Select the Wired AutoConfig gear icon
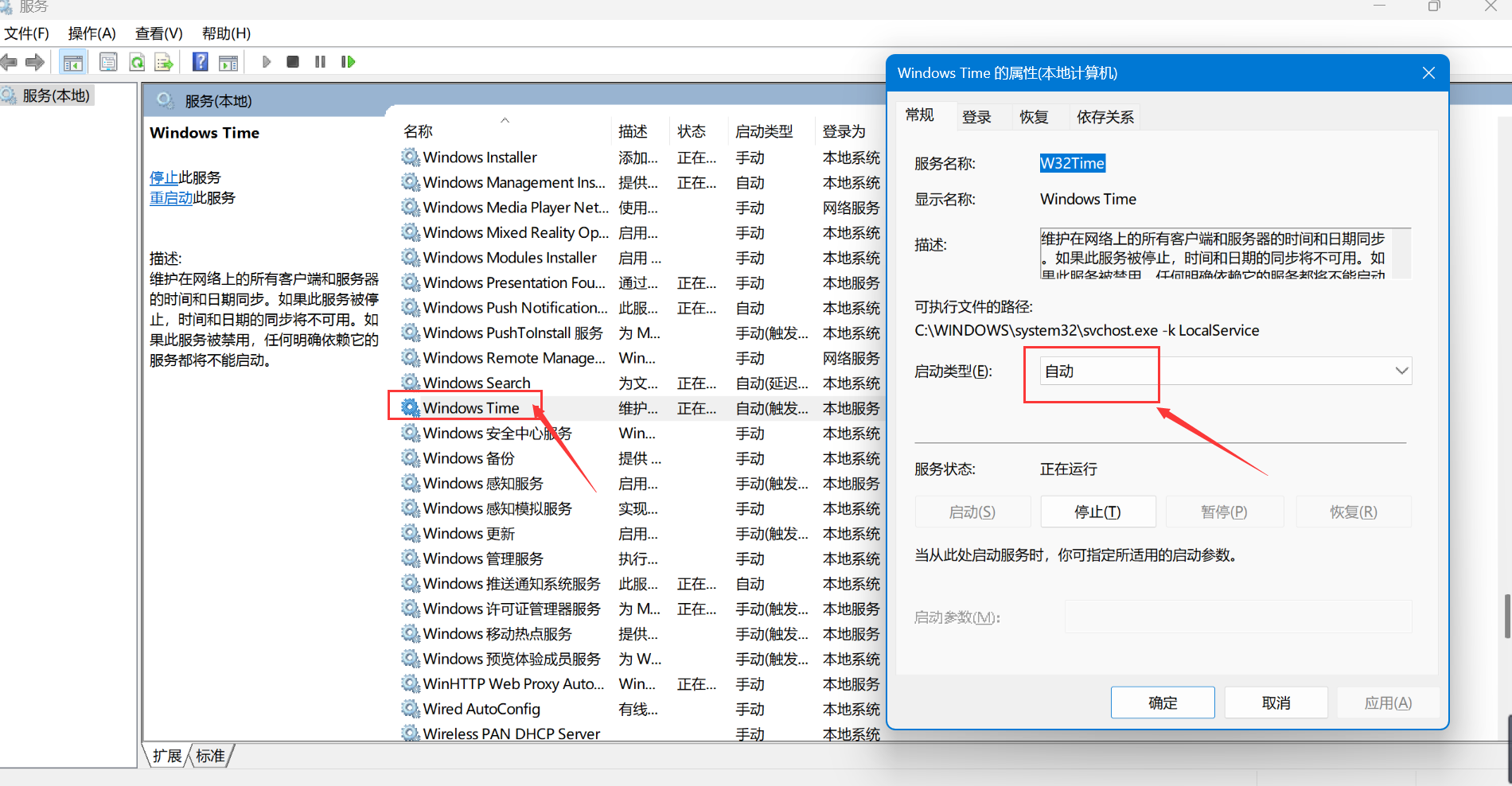1512x786 pixels. point(411,709)
